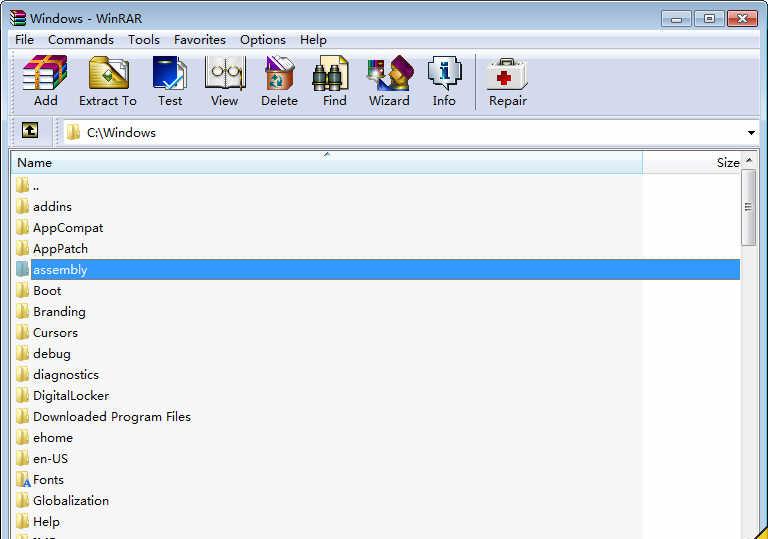Maximize the WinRAR window
This screenshot has width=768, height=539.
[x=709, y=19]
